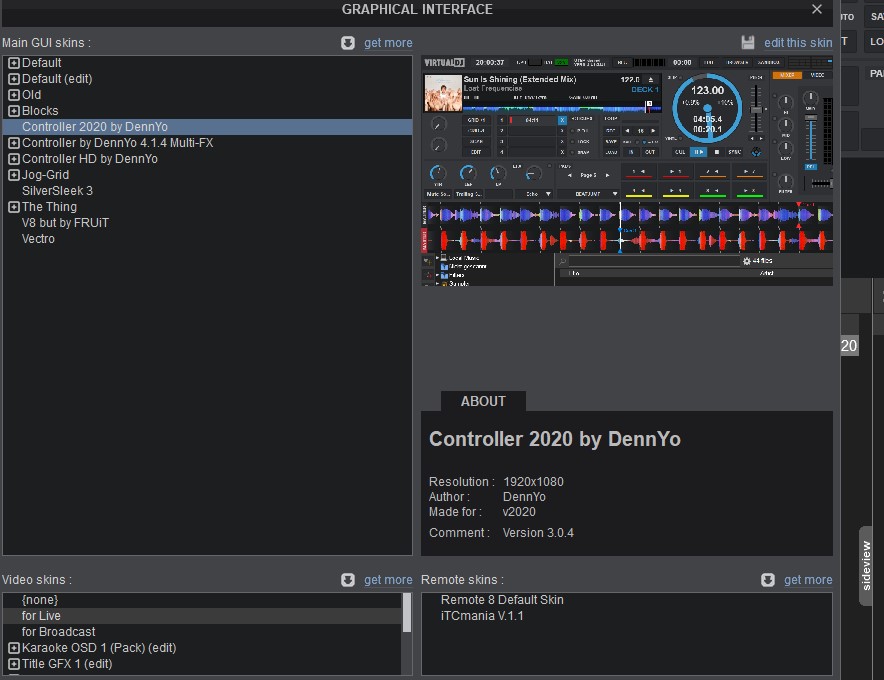This screenshot has width=884, height=680.
Task: Open get more link for Remote skins
Action: [x=808, y=580]
